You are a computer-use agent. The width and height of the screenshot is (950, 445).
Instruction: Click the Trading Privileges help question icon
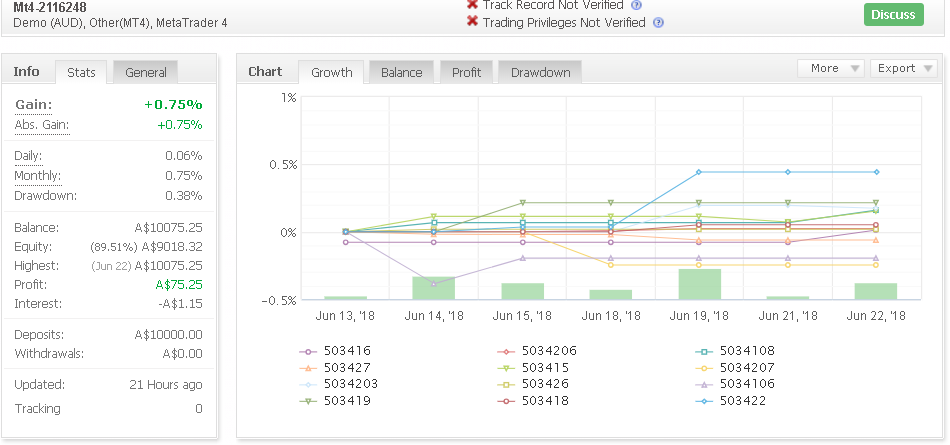(659, 23)
